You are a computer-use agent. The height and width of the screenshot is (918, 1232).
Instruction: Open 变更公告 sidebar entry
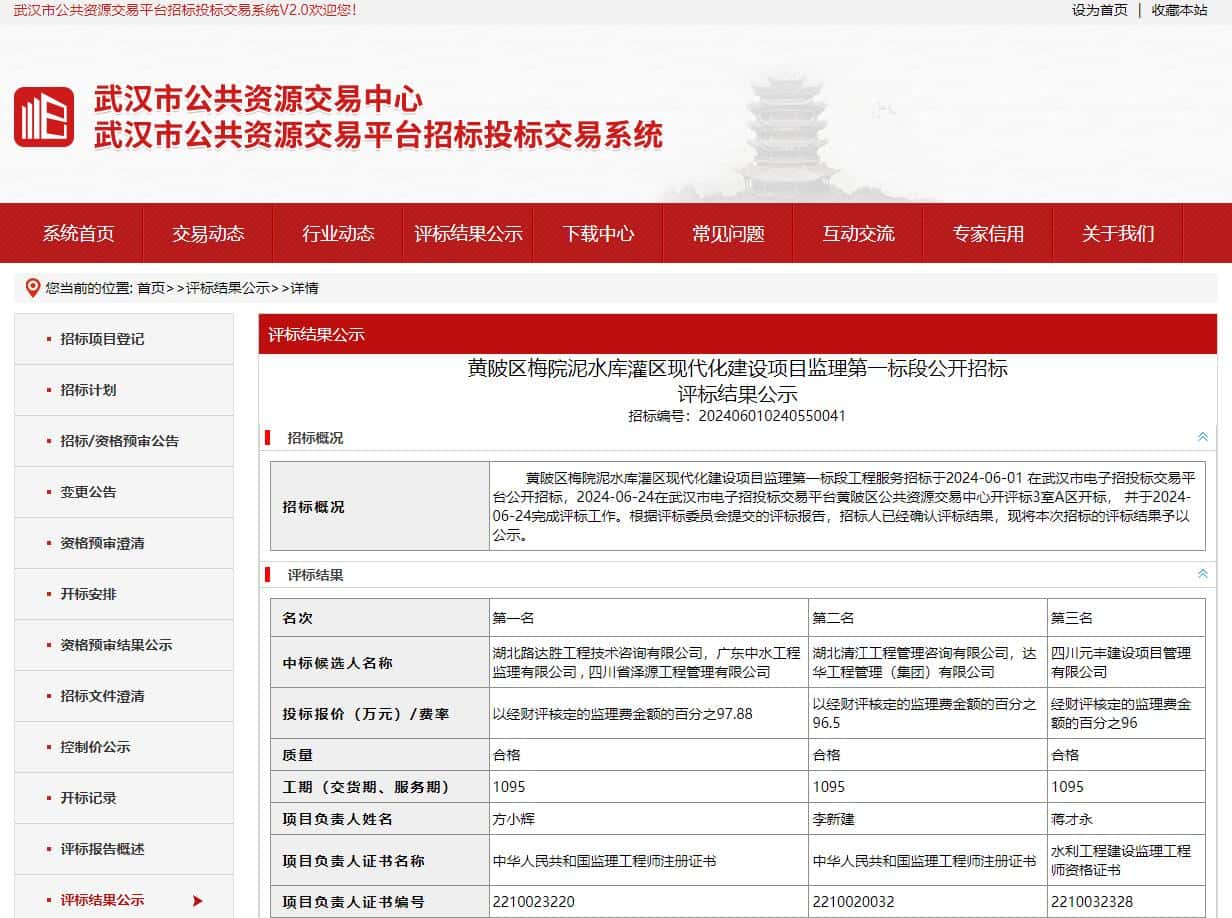pos(88,492)
